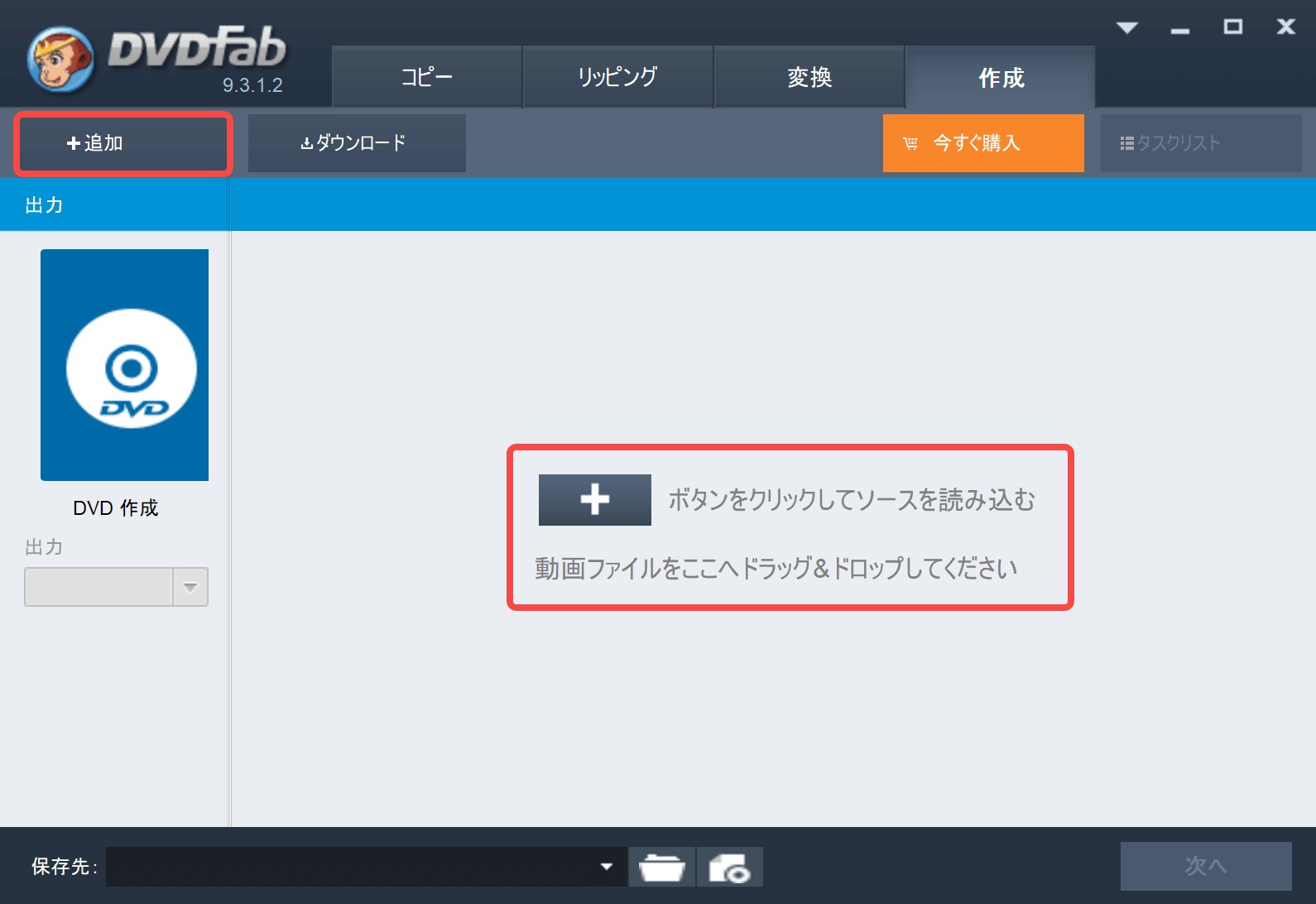Click the DVDFab monkey logo icon
The image size is (1316, 904).
click(60, 60)
